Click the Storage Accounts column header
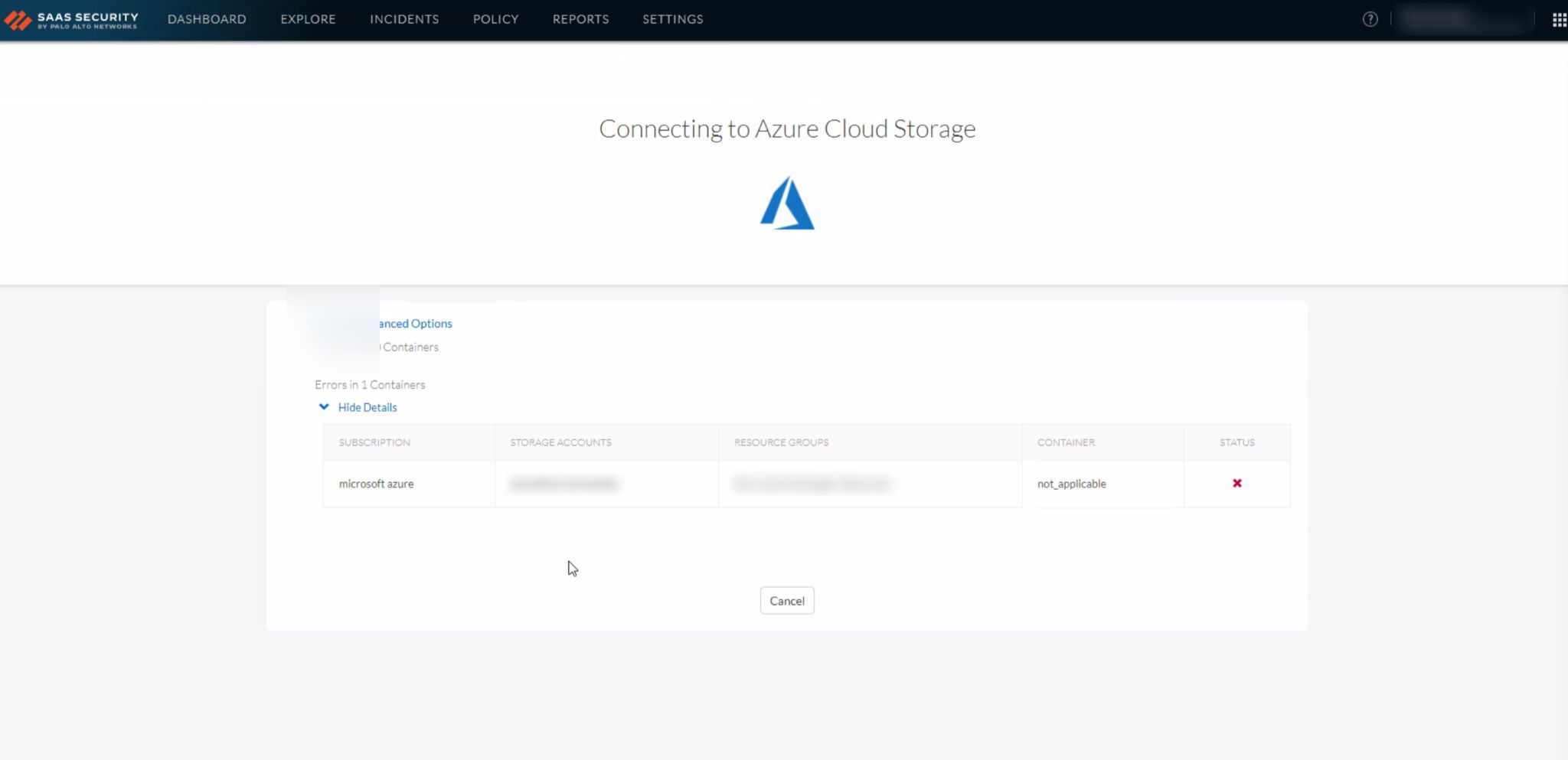Screen dimensions: 1568x760 (x=560, y=442)
